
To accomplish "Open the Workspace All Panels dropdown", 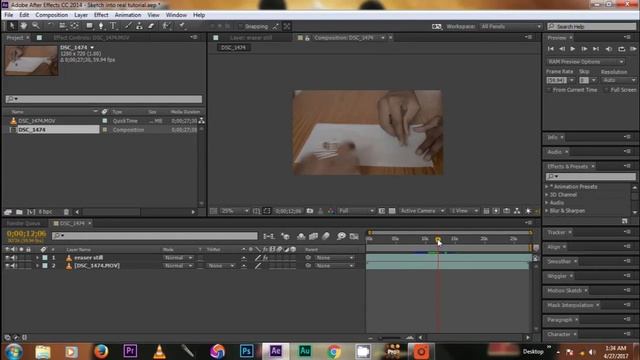I will 511,27.
